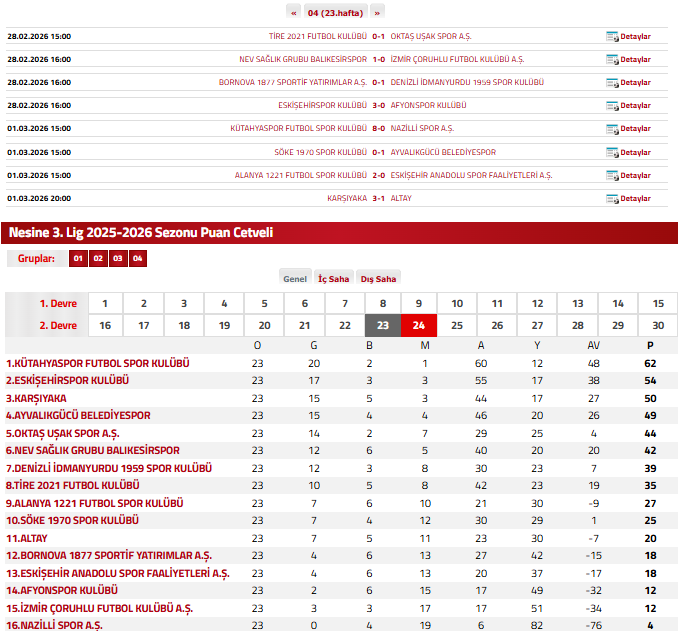The image size is (679, 631).
Task: Switch to İç Saha standings tab
Action: [x=333, y=278]
